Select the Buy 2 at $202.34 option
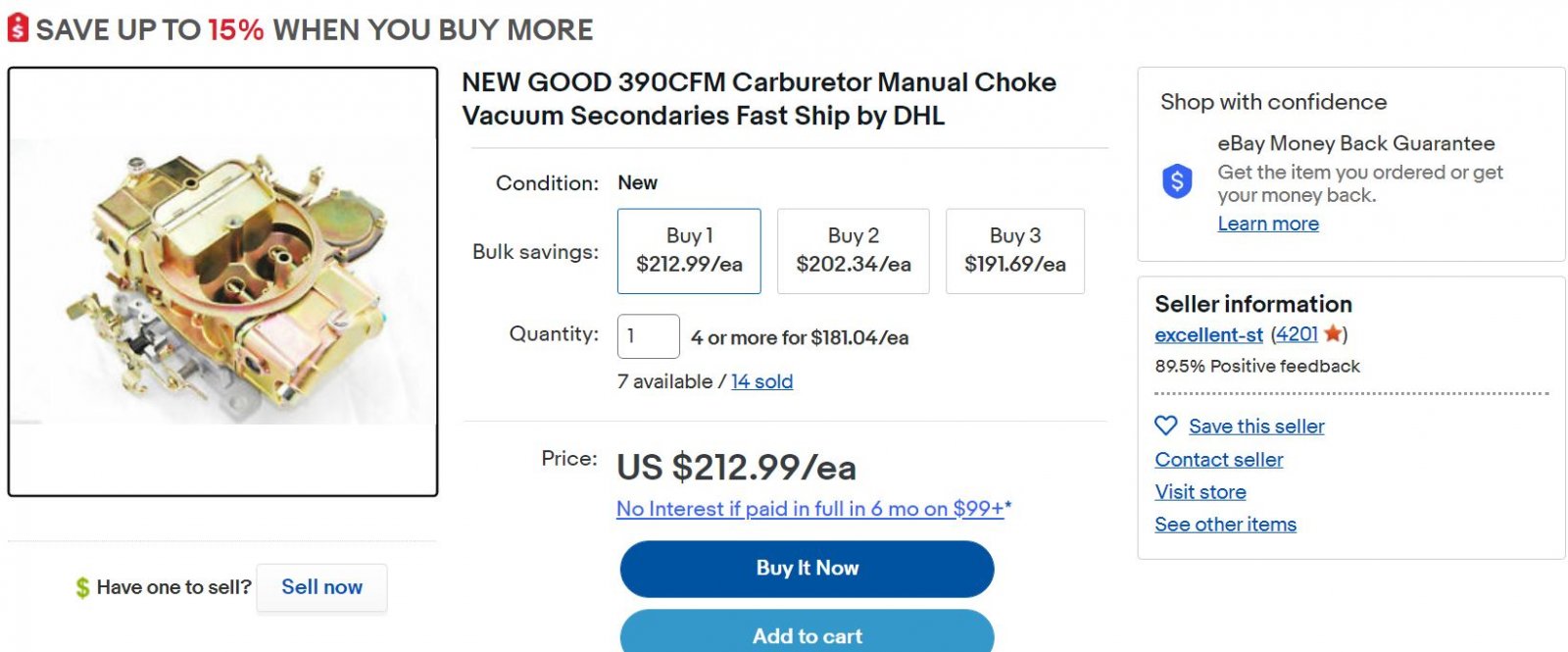The image size is (1568, 652). point(854,251)
